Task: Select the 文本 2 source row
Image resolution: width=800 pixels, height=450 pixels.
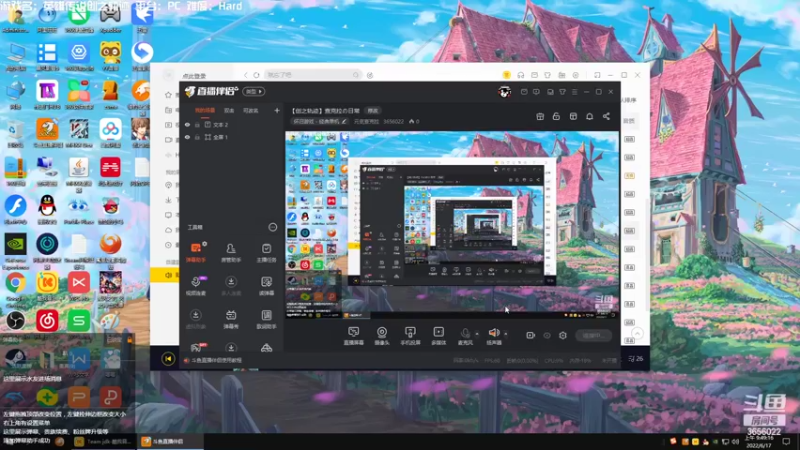Action: (x=232, y=124)
